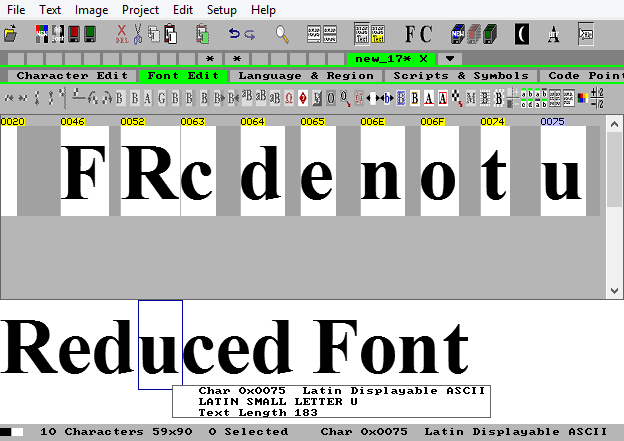Viewport: 624px width, 441px height.
Task: Click the glyph panel scrollbar thumb
Action: (614, 169)
